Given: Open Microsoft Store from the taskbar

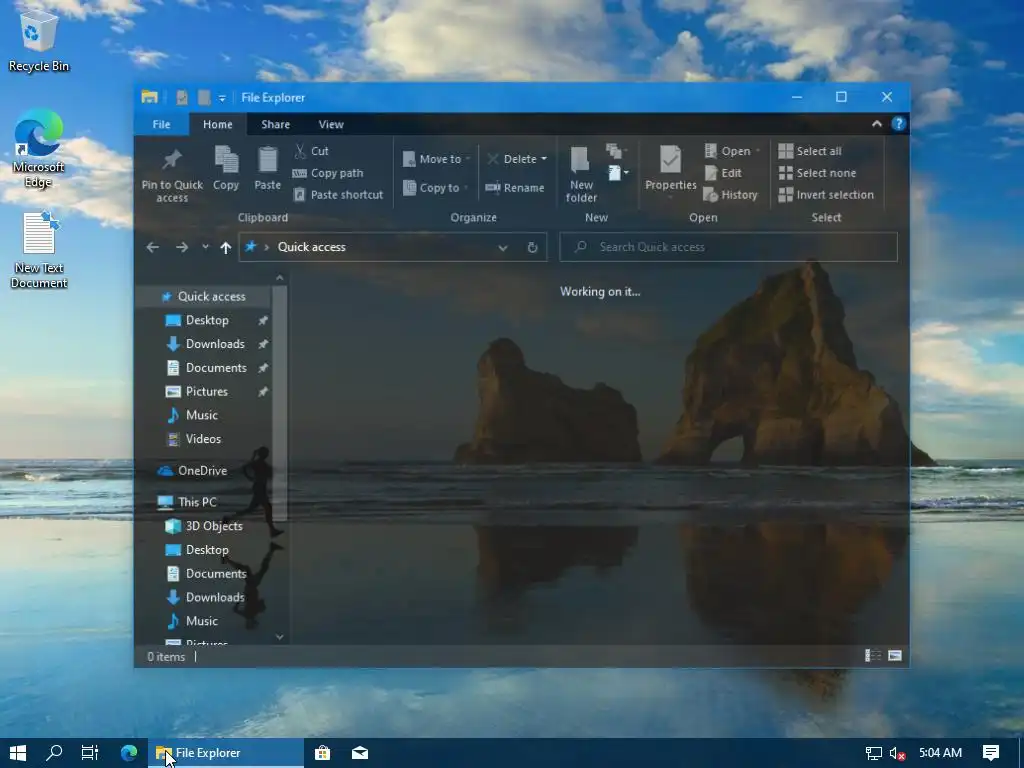Looking at the screenshot, I should point(323,753).
